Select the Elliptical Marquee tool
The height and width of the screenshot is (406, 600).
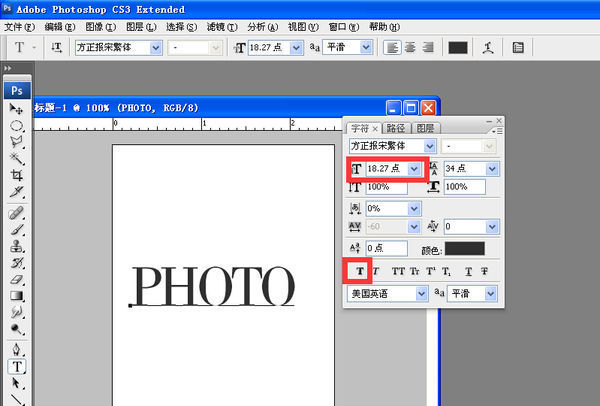coord(16,126)
